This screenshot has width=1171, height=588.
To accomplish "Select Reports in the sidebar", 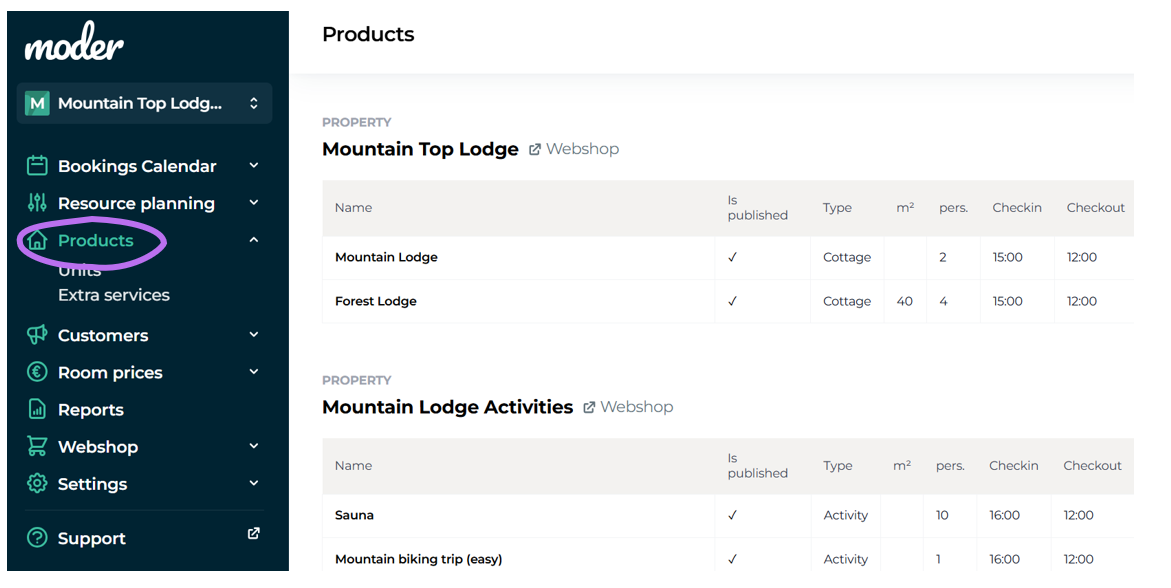I will (x=91, y=409).
